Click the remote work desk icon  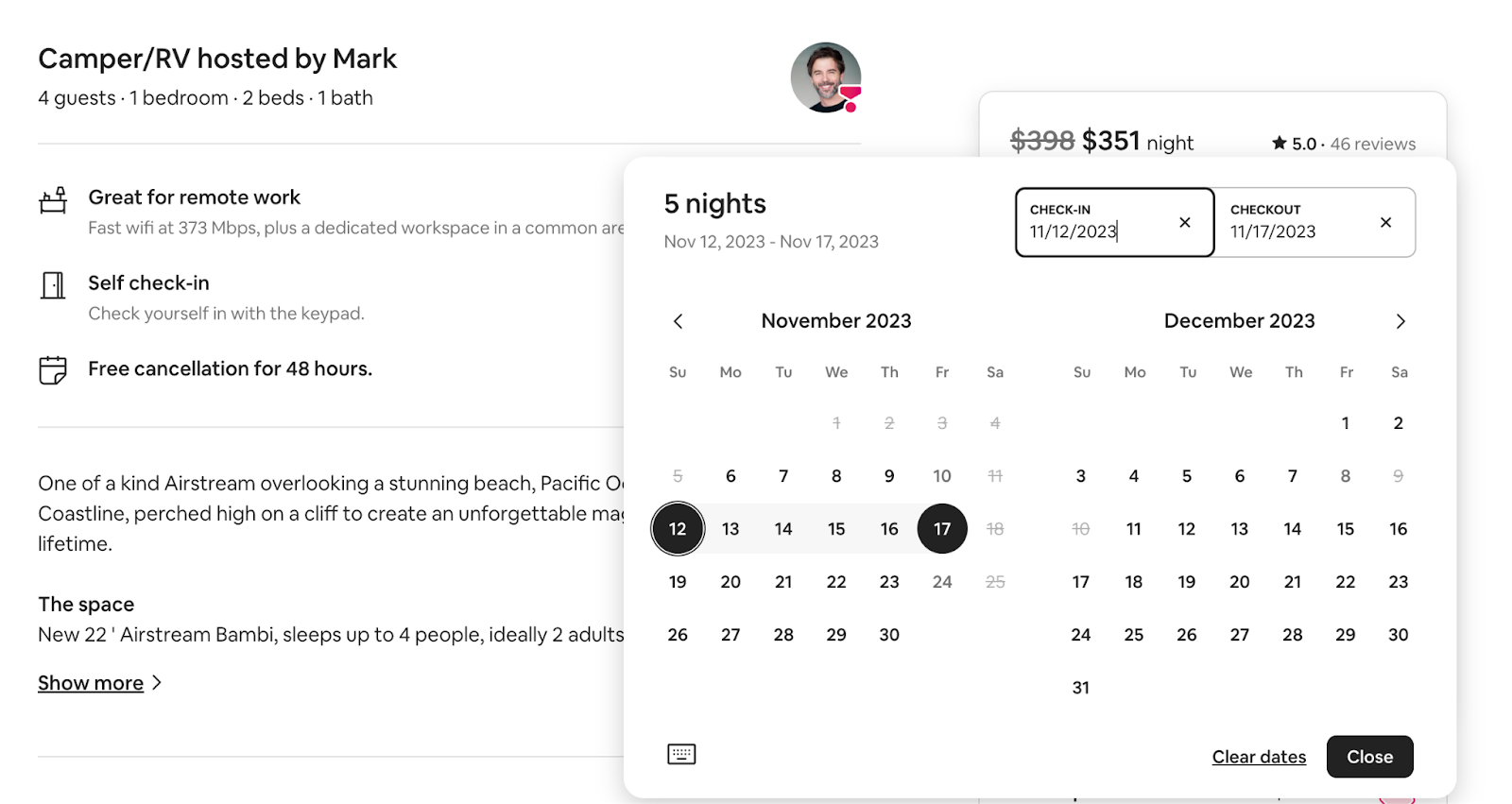[x=53, y=199]
